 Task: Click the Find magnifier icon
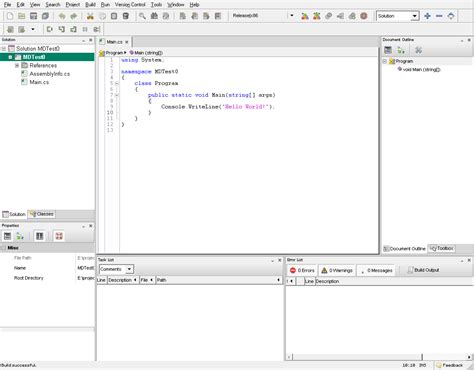142,16
